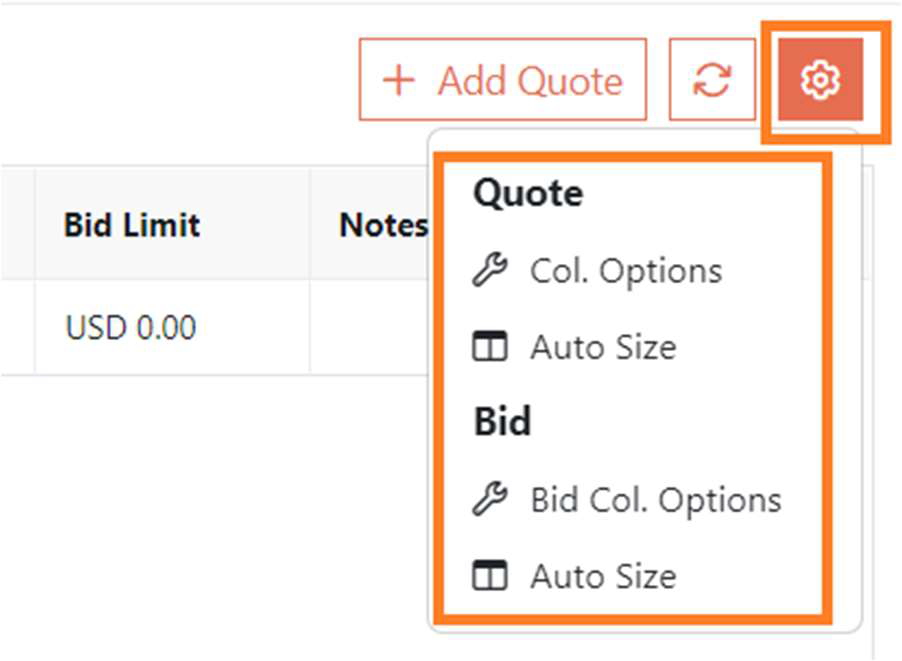
Task: Click the wrench icon beside Col. Options
Action: [x=490, y=271]
